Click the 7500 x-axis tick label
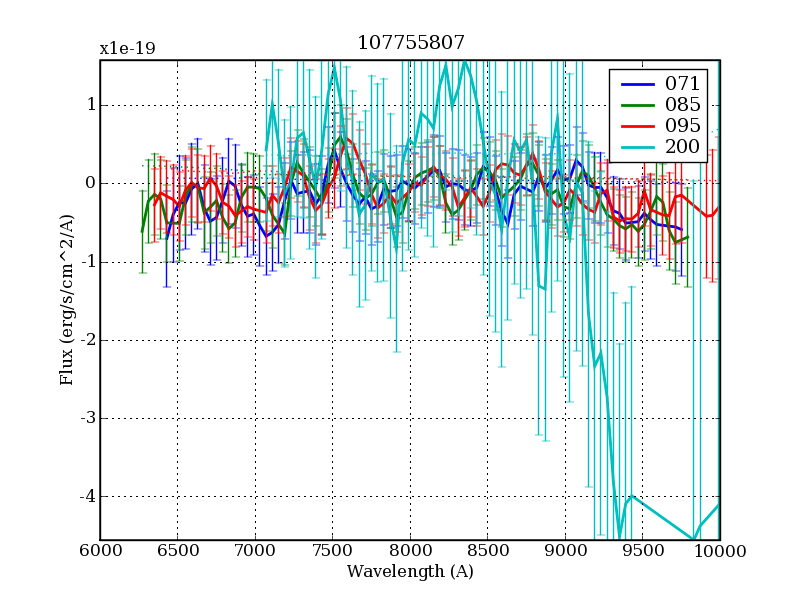Viewport: 800px width, 600px height. click(332, 551)
